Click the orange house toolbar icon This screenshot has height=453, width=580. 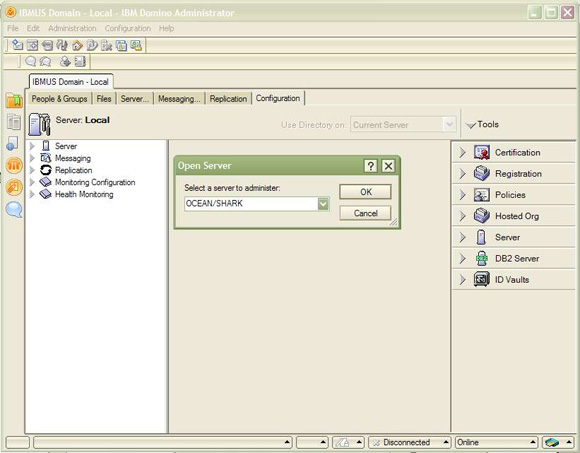pyautogui.click(x=77, y=45)
